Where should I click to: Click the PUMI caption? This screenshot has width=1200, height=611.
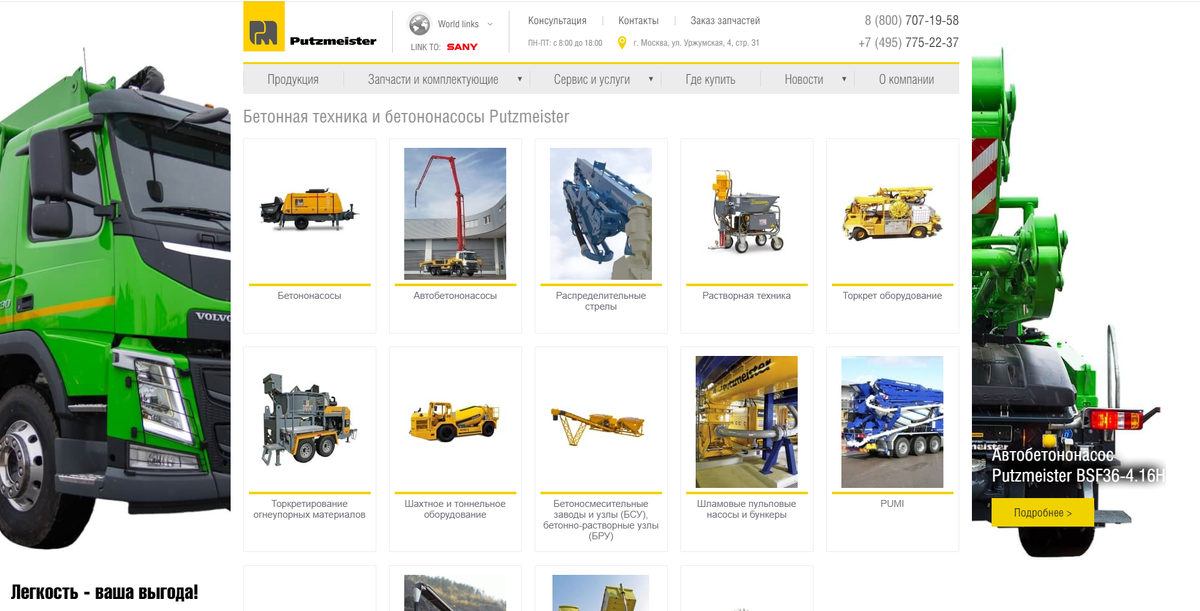coord(892,504)
